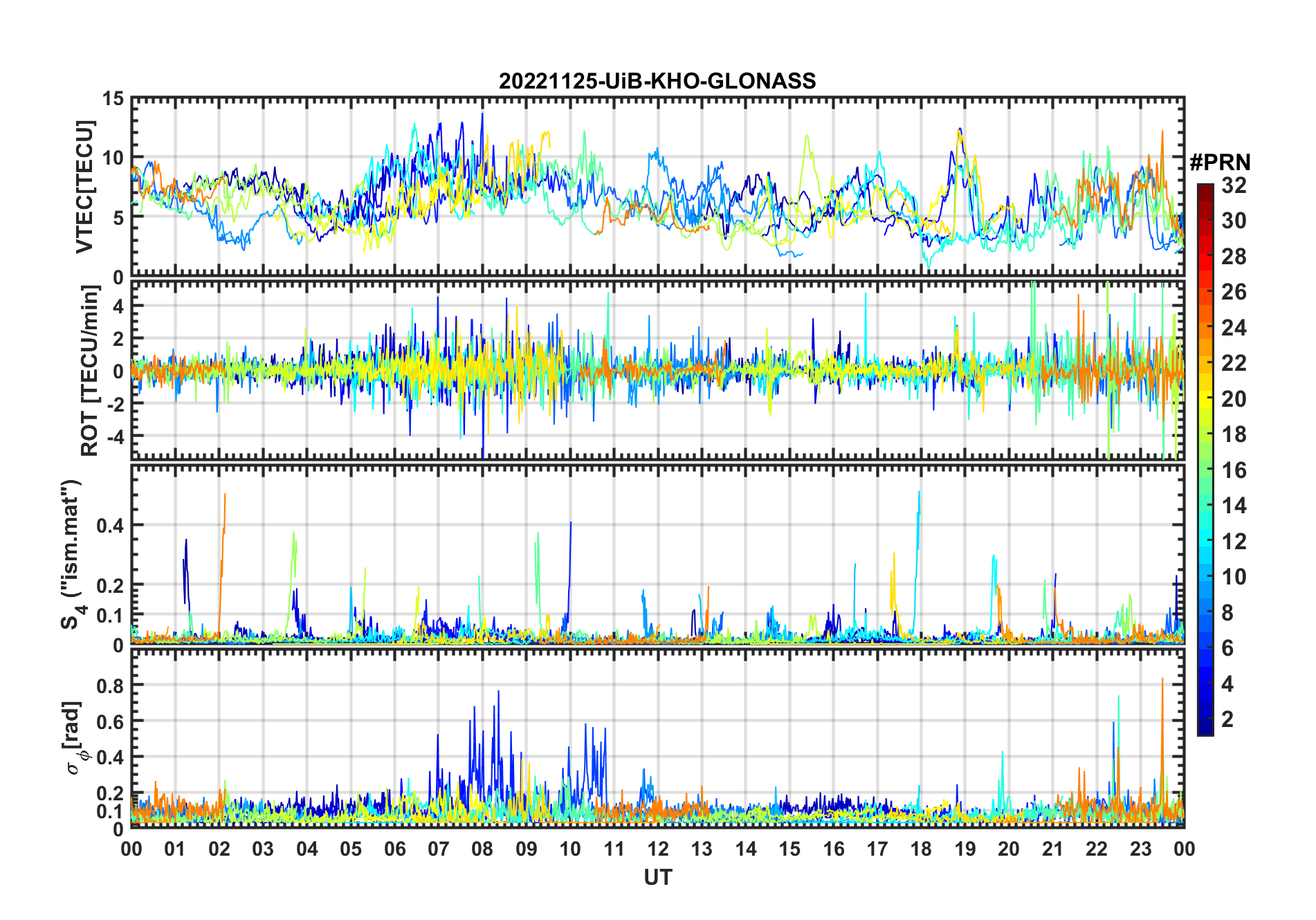Click colorbar tick label 16
Image resolution: width=1316 pixels, height=920 pixels.
tap(1234, 470)
